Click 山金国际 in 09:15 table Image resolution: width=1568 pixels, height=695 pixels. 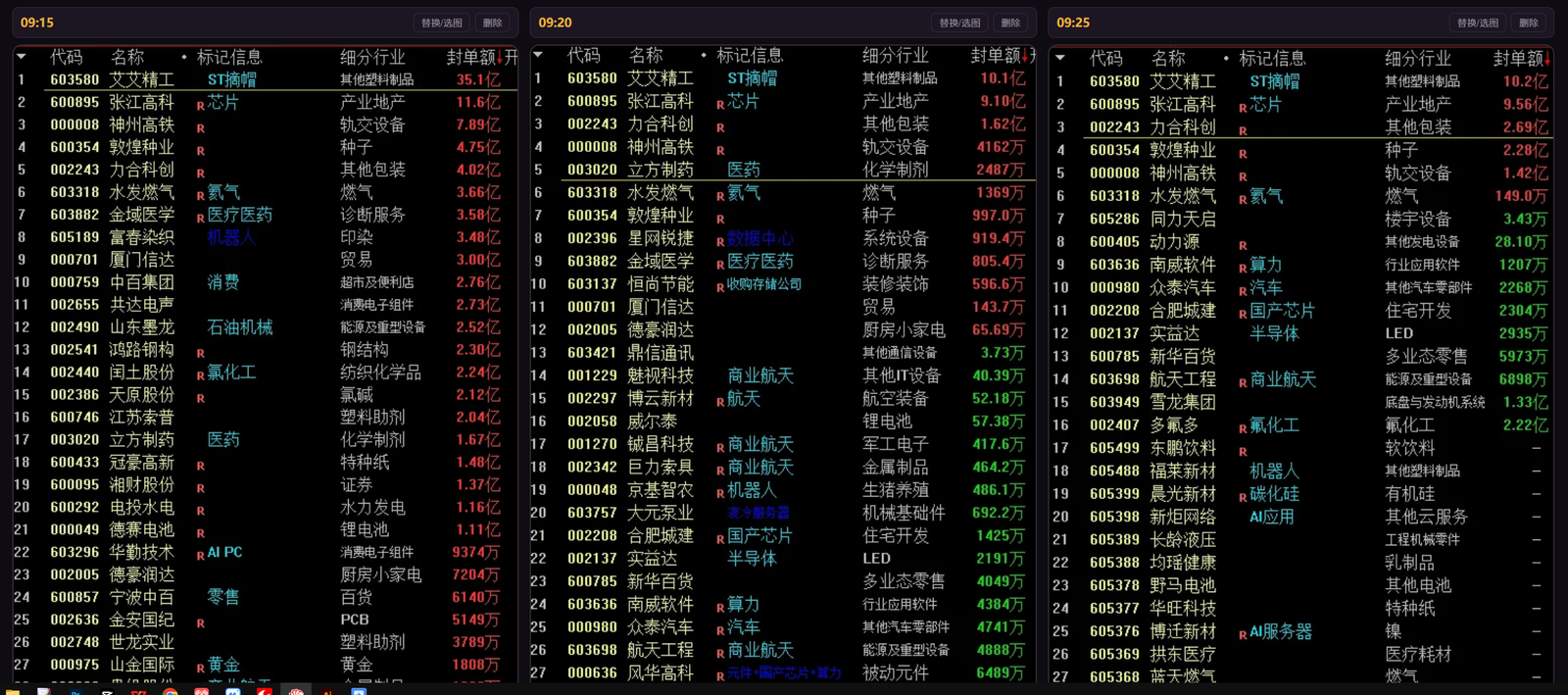coord(142,665)
